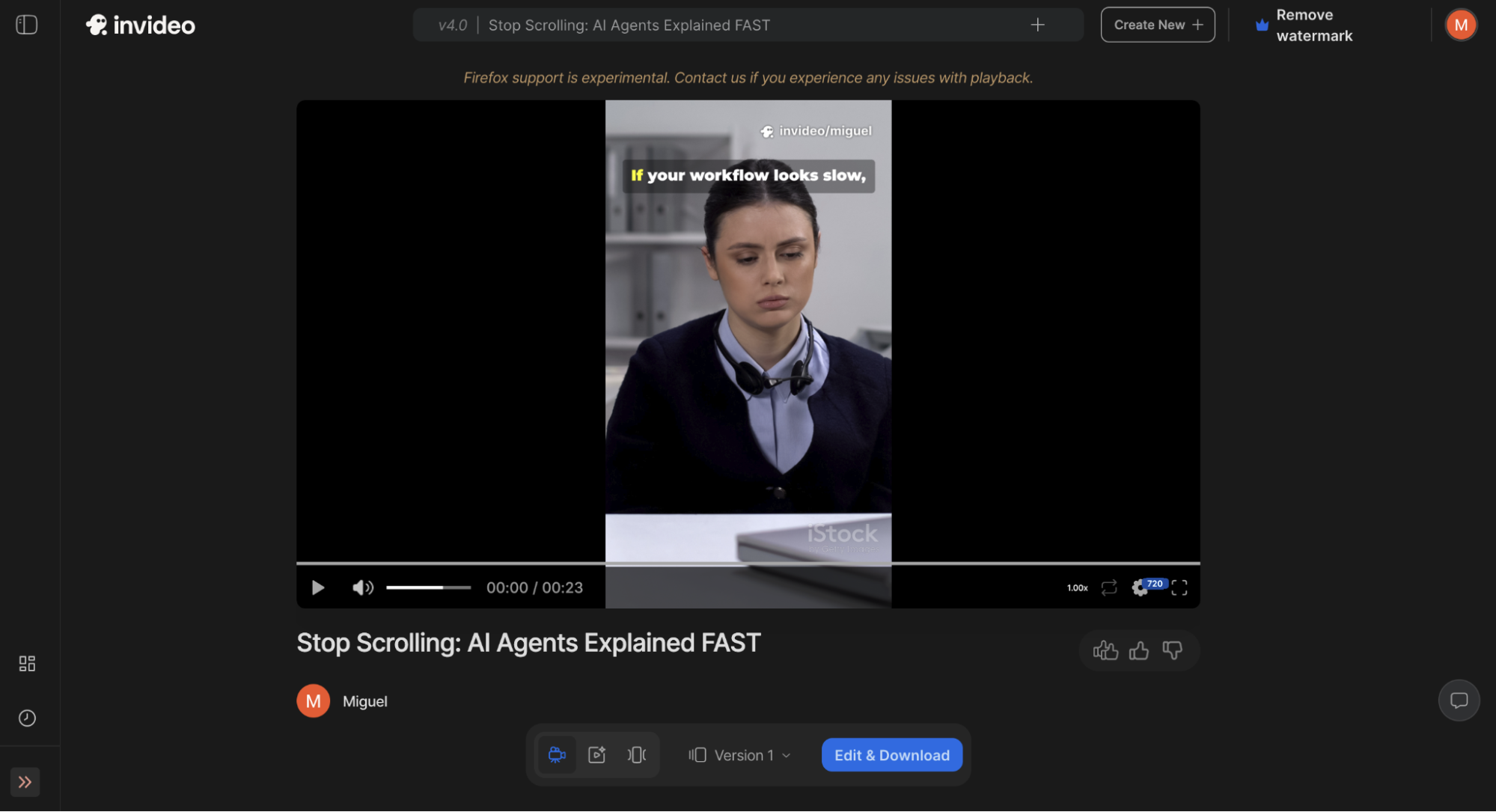
Task: Mute the video volume
Action: pyautogui.click(x=362, y=587)
